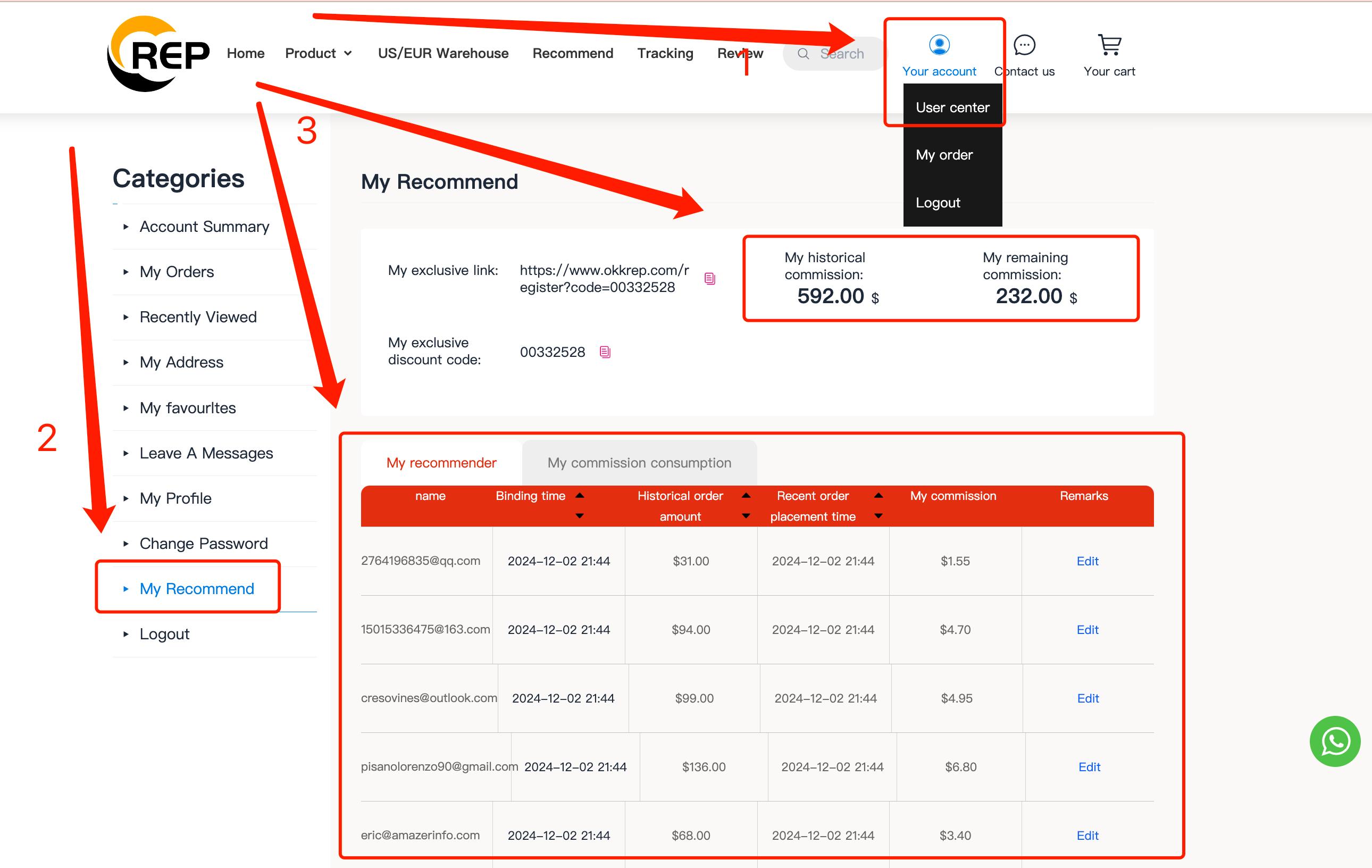Click the REP logo

click(x=158, y=54)
